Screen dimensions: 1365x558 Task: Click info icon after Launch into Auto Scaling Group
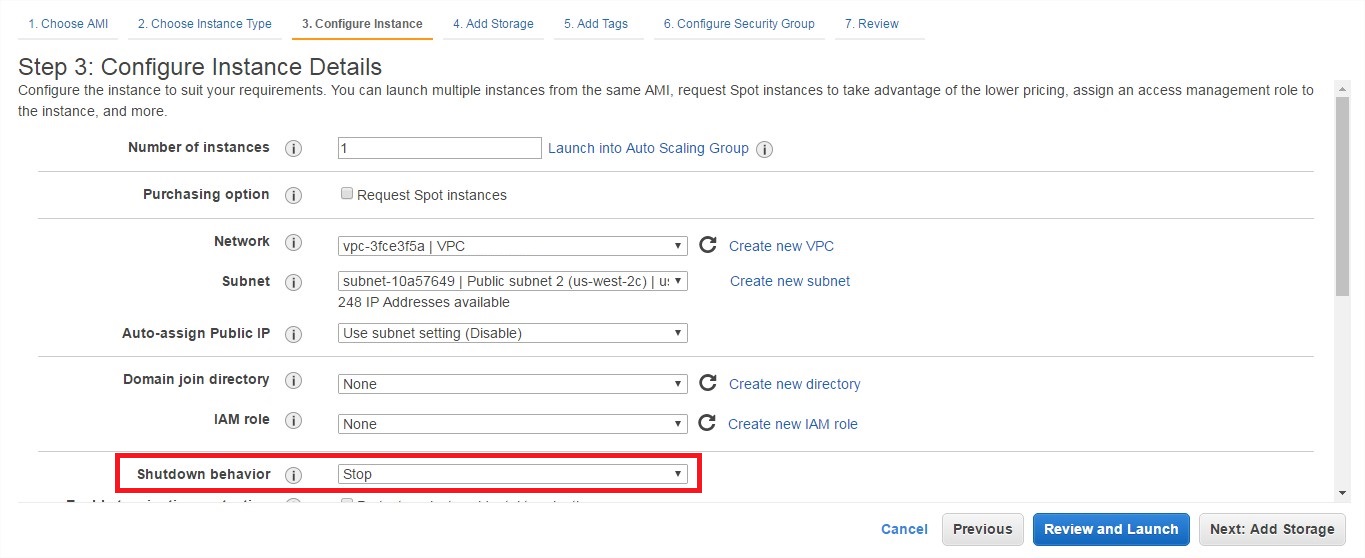[x=764, y=149]
